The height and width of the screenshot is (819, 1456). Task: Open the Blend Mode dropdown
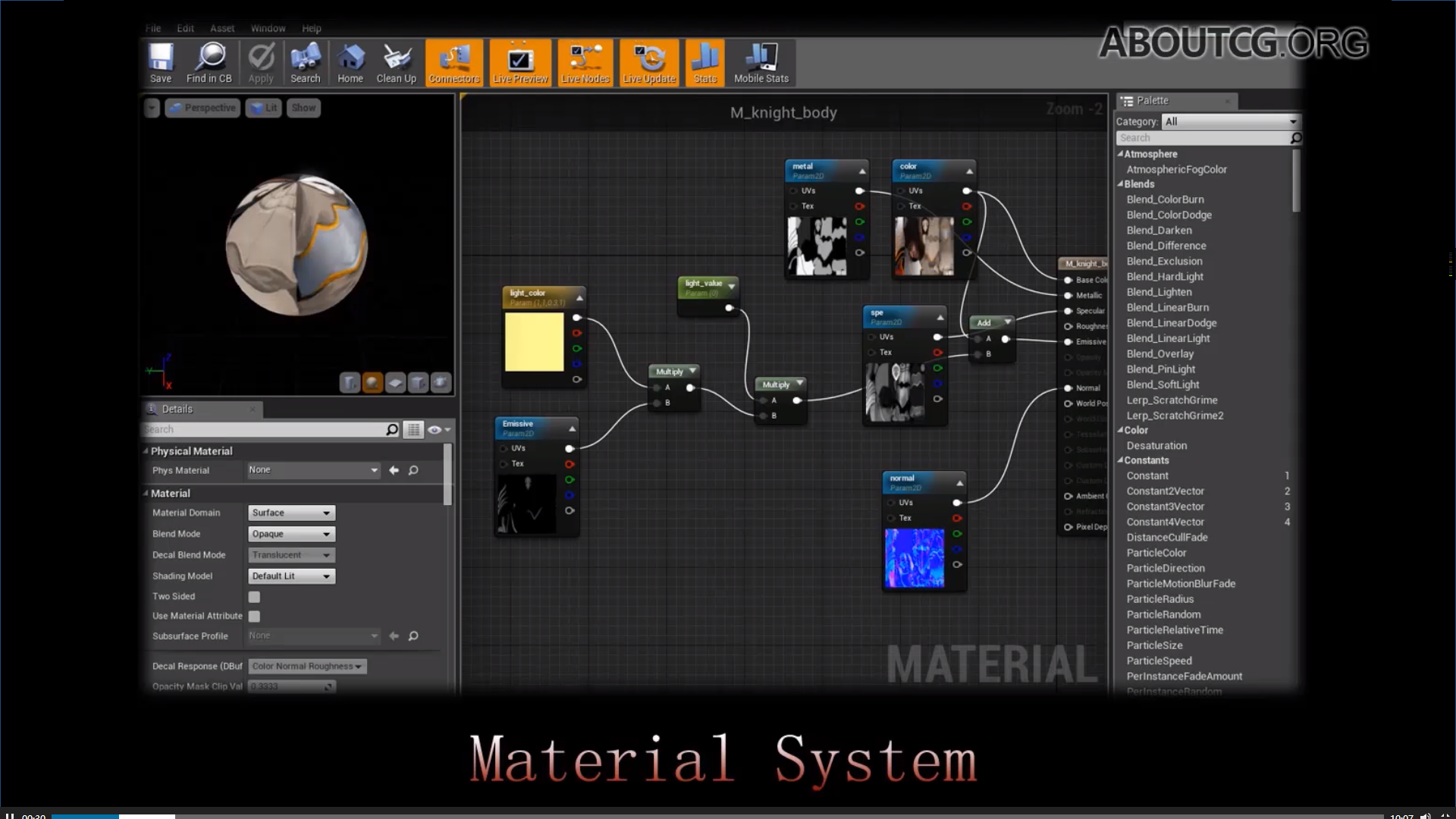click(291, 534)
